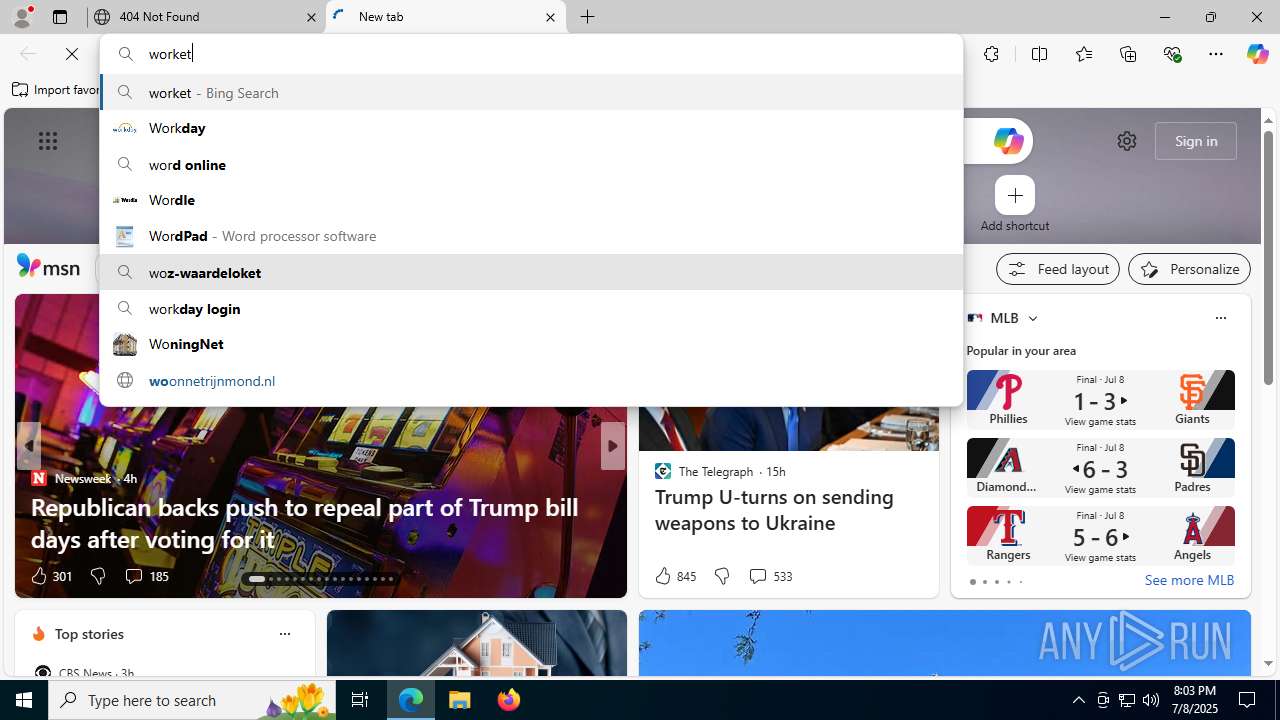
Task: Click the Top stories heading
Action: (x=89, y=634)
